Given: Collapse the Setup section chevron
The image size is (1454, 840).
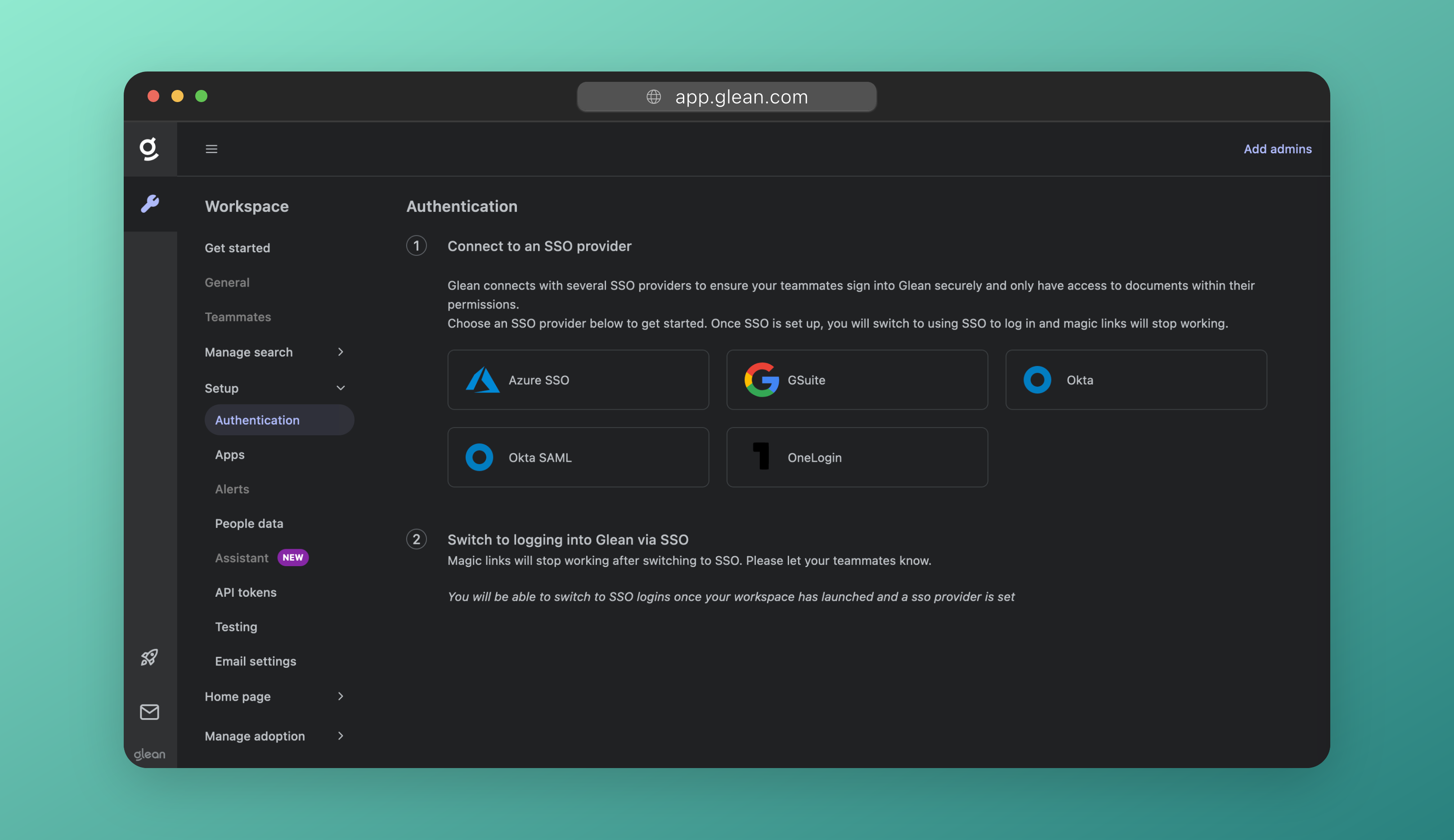Looking at the screenshot, I should 340,388.
